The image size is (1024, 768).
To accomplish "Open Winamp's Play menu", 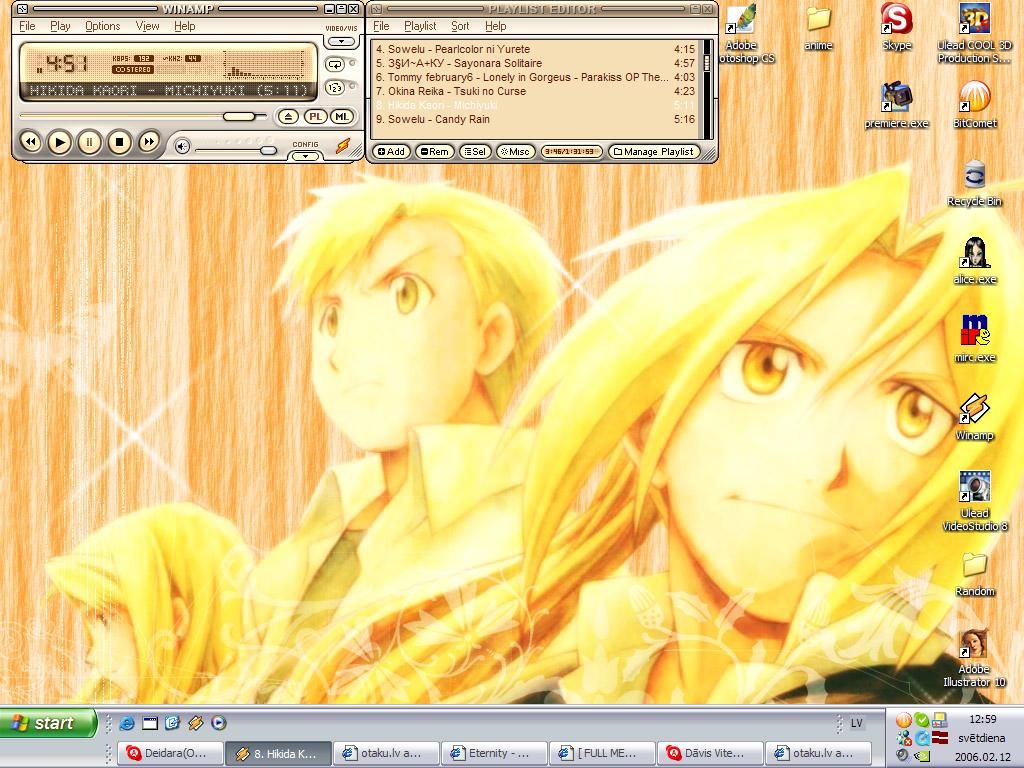I will 60,26.
